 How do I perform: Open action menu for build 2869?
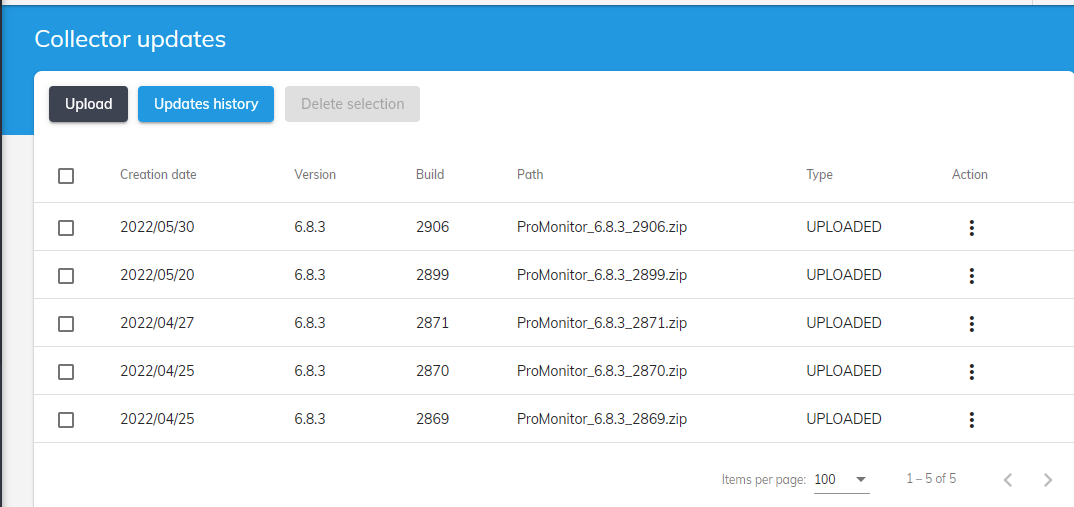(971, 420)
